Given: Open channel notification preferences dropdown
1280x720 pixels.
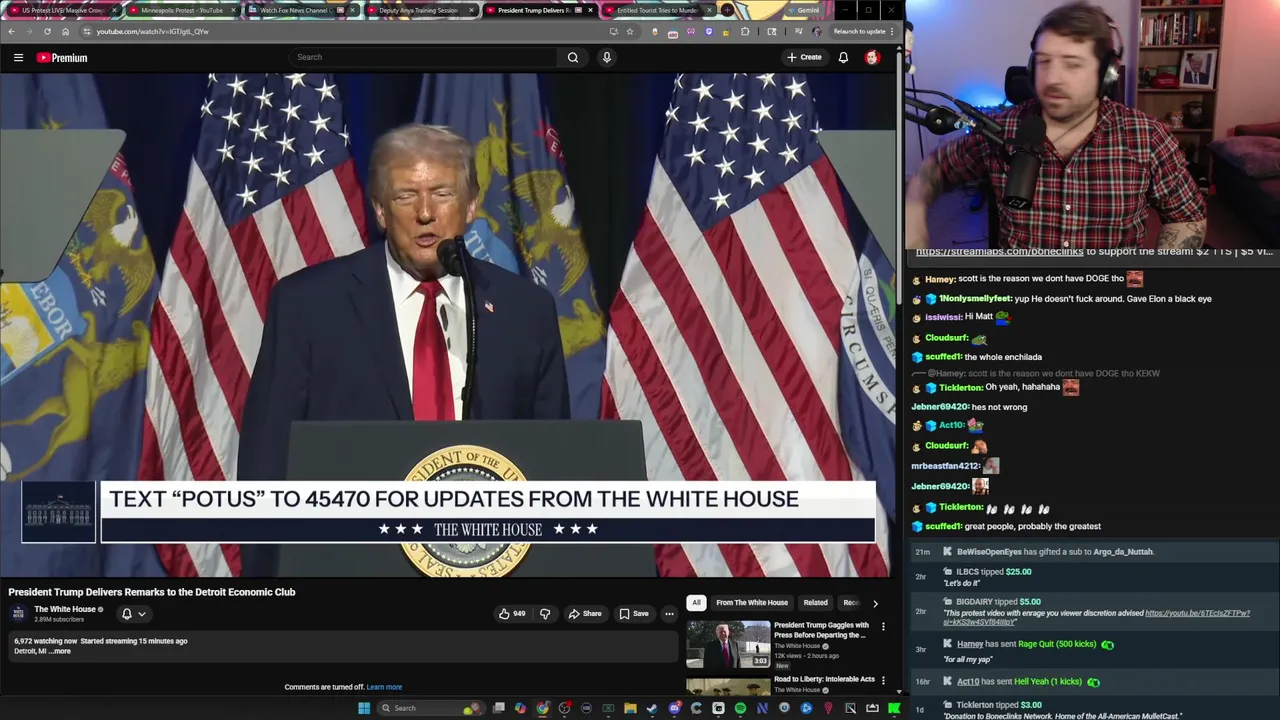Looking at the screenshot, I should [x=133, y=614].
